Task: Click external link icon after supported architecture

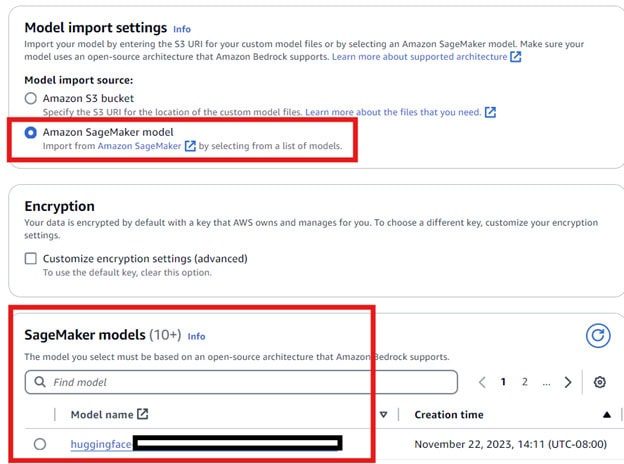Action: pos(516,58)
